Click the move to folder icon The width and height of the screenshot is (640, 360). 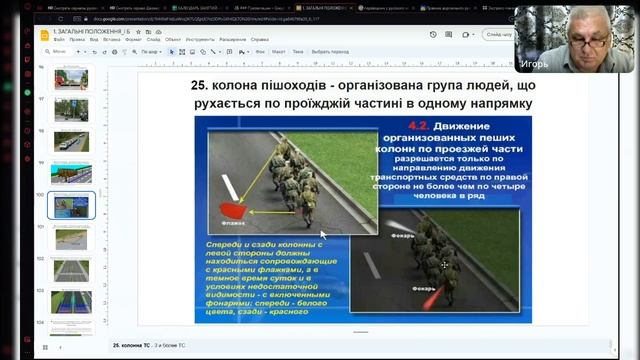[148, 31]
